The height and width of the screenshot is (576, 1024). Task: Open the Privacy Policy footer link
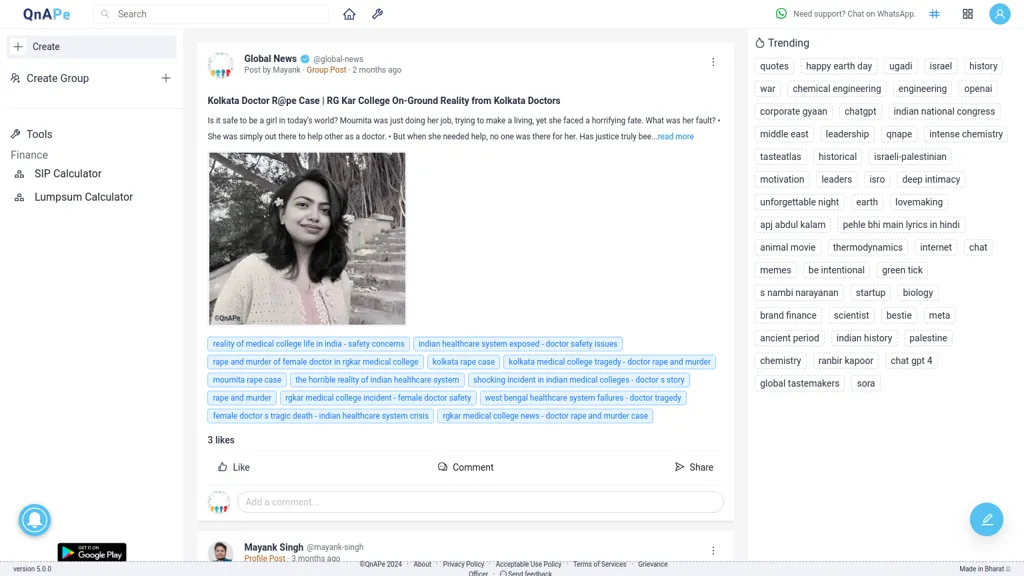coord(463,564)
